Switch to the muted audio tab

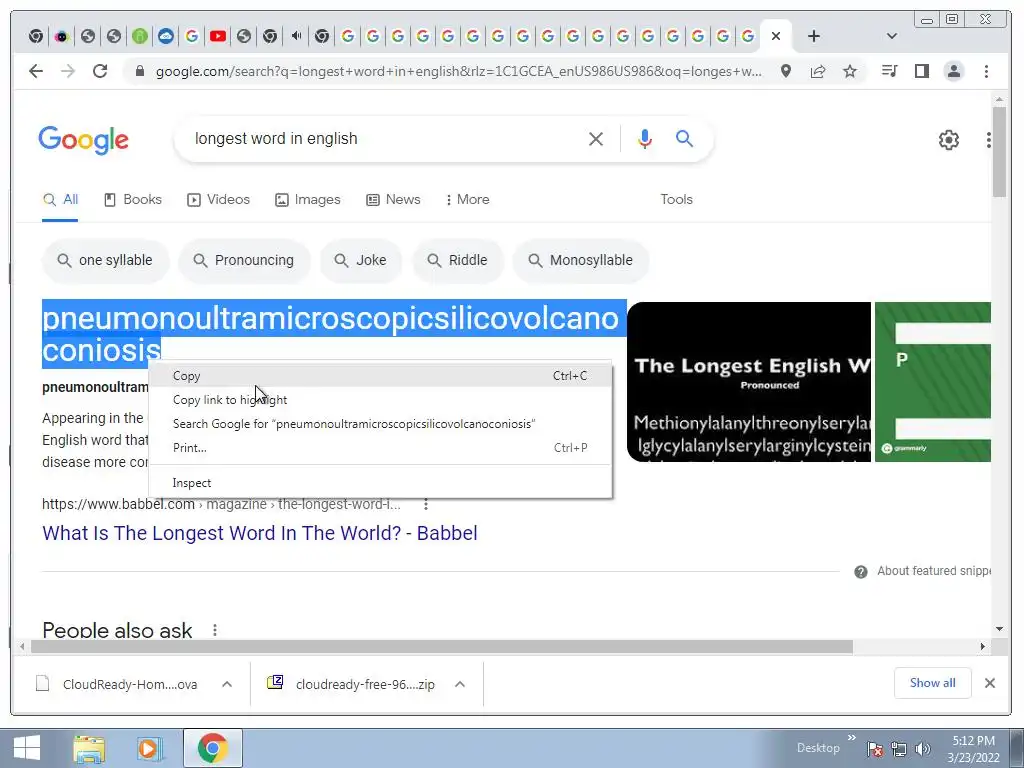[296, 36]
